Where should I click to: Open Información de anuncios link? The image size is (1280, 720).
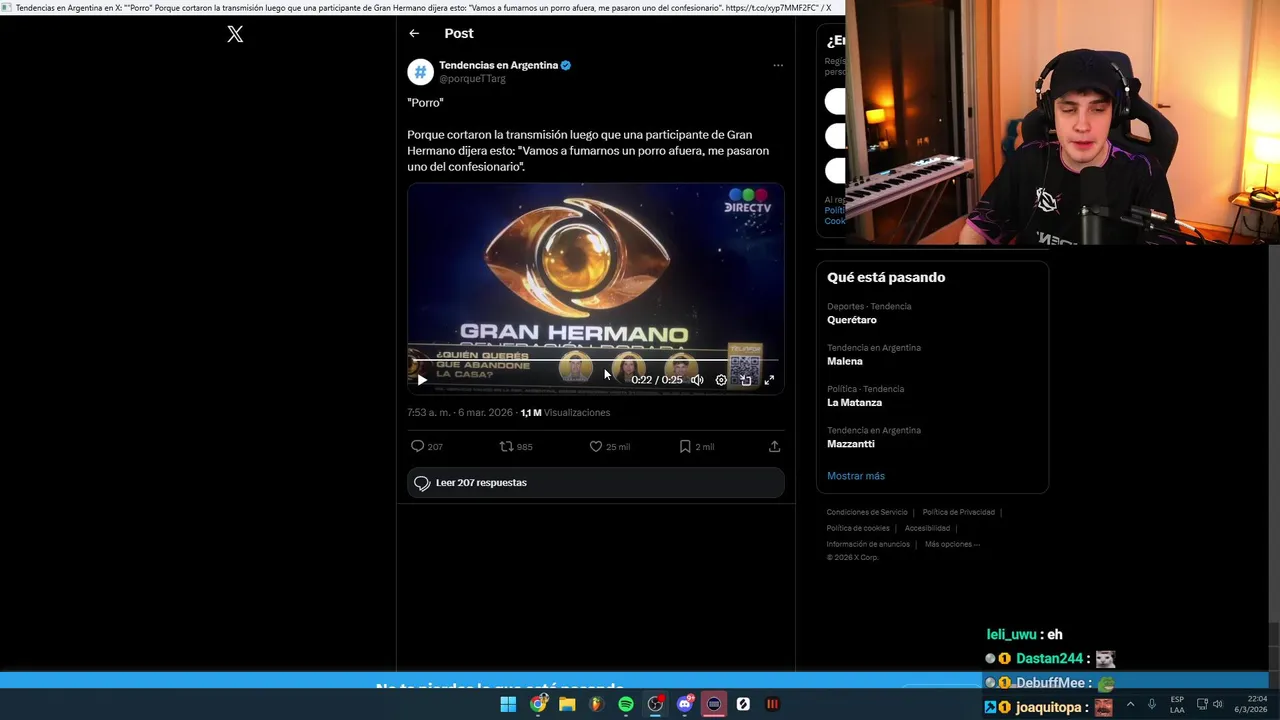[x=868, y=544]
